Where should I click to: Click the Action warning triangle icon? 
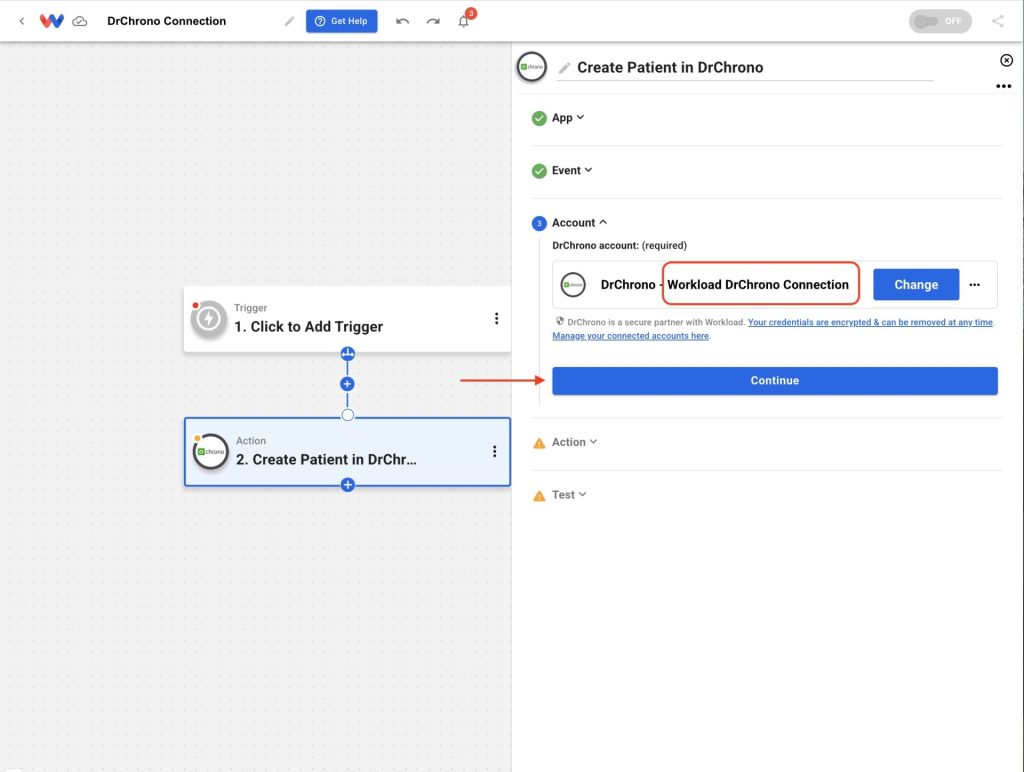[539, 443]
